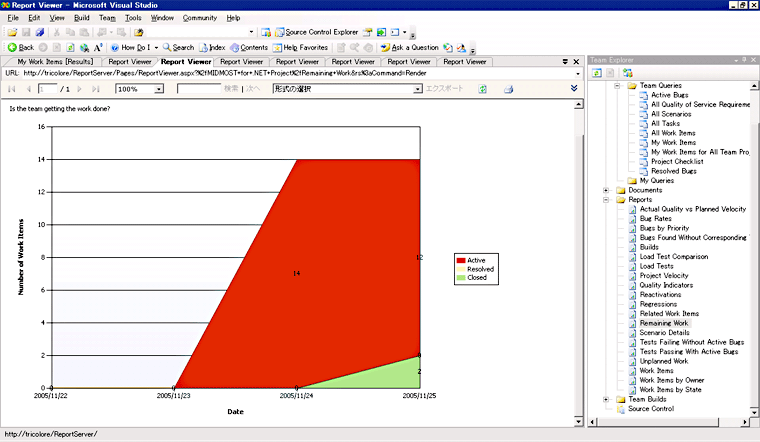Open the Work Items by Owner report
Screen dimensions: 760x442
tap(672, 380)
